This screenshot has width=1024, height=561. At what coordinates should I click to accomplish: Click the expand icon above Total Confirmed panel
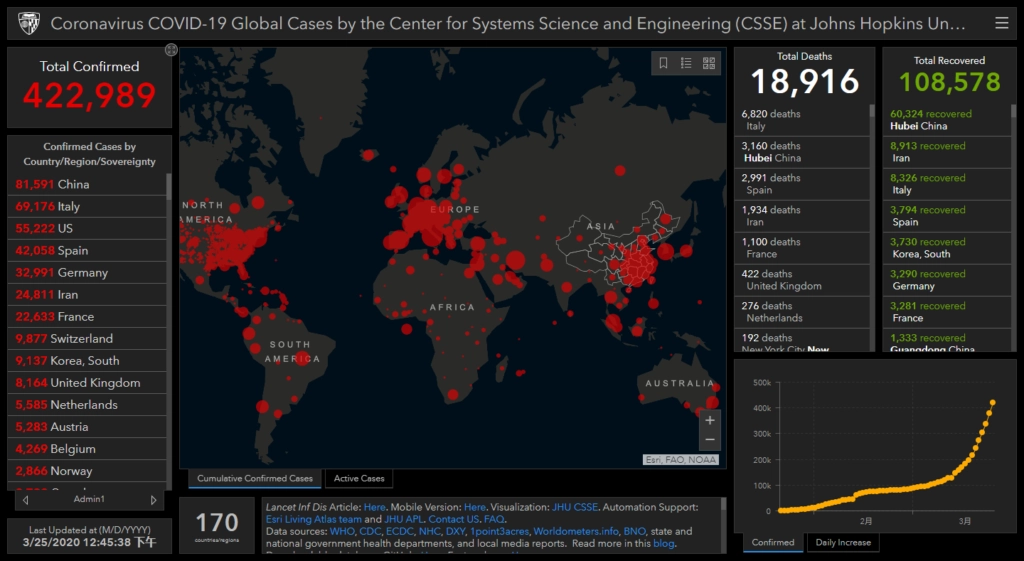(171, 49)
